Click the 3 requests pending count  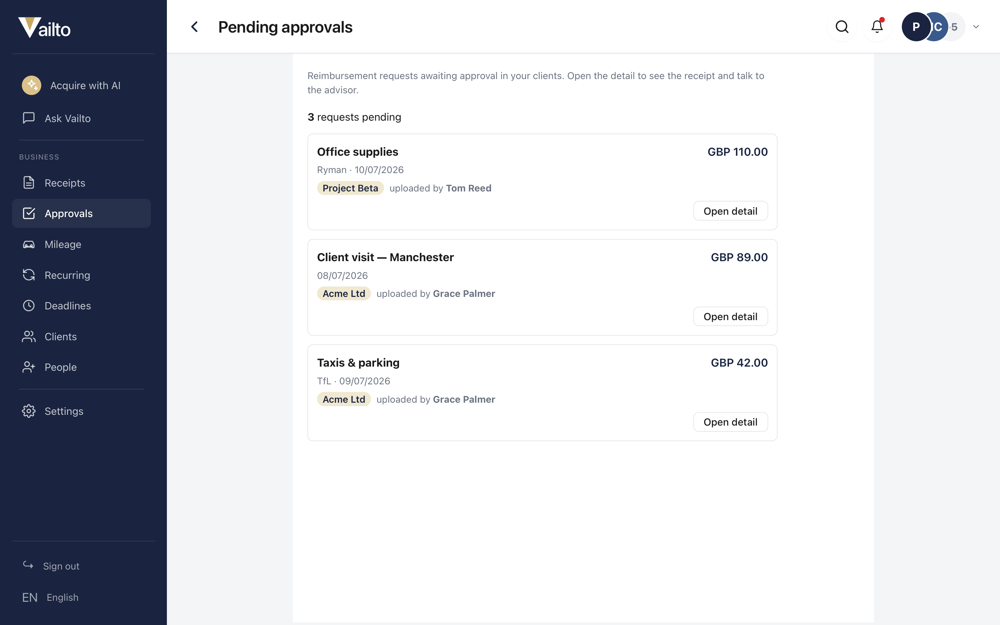tap(355, 117)
